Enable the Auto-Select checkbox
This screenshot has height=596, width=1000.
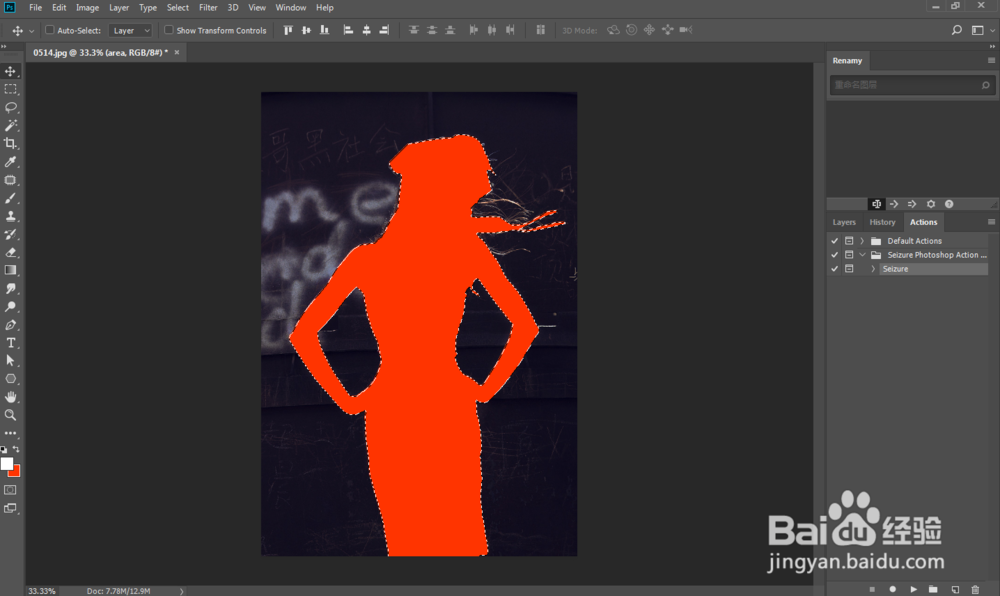coord(50,30)
